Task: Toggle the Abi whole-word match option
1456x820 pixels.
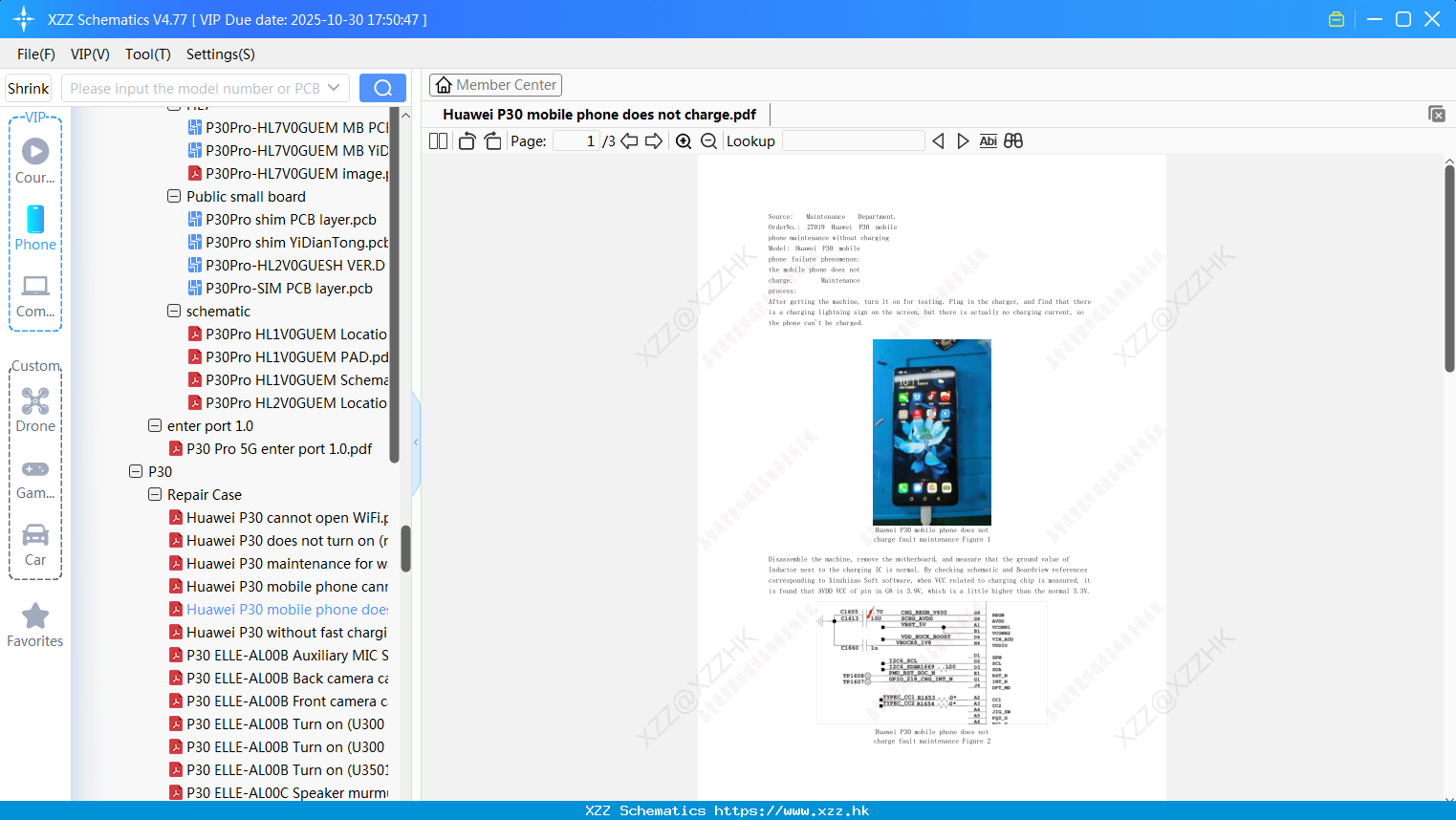Action: (989, 141)
